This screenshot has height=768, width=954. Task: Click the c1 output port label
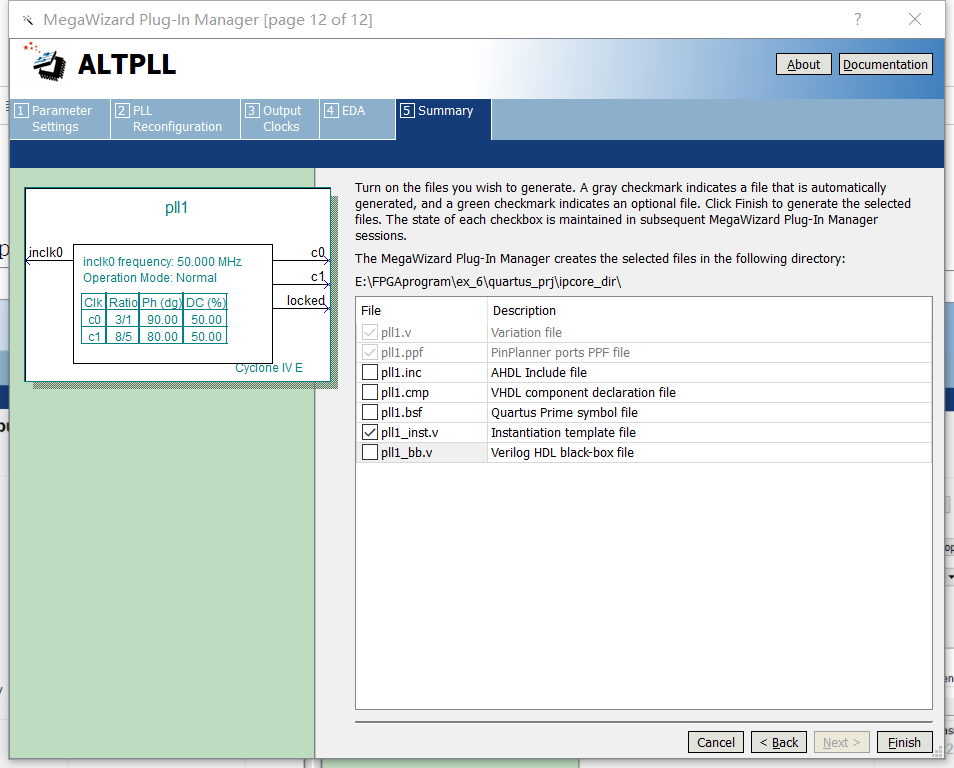pos(318,276)
